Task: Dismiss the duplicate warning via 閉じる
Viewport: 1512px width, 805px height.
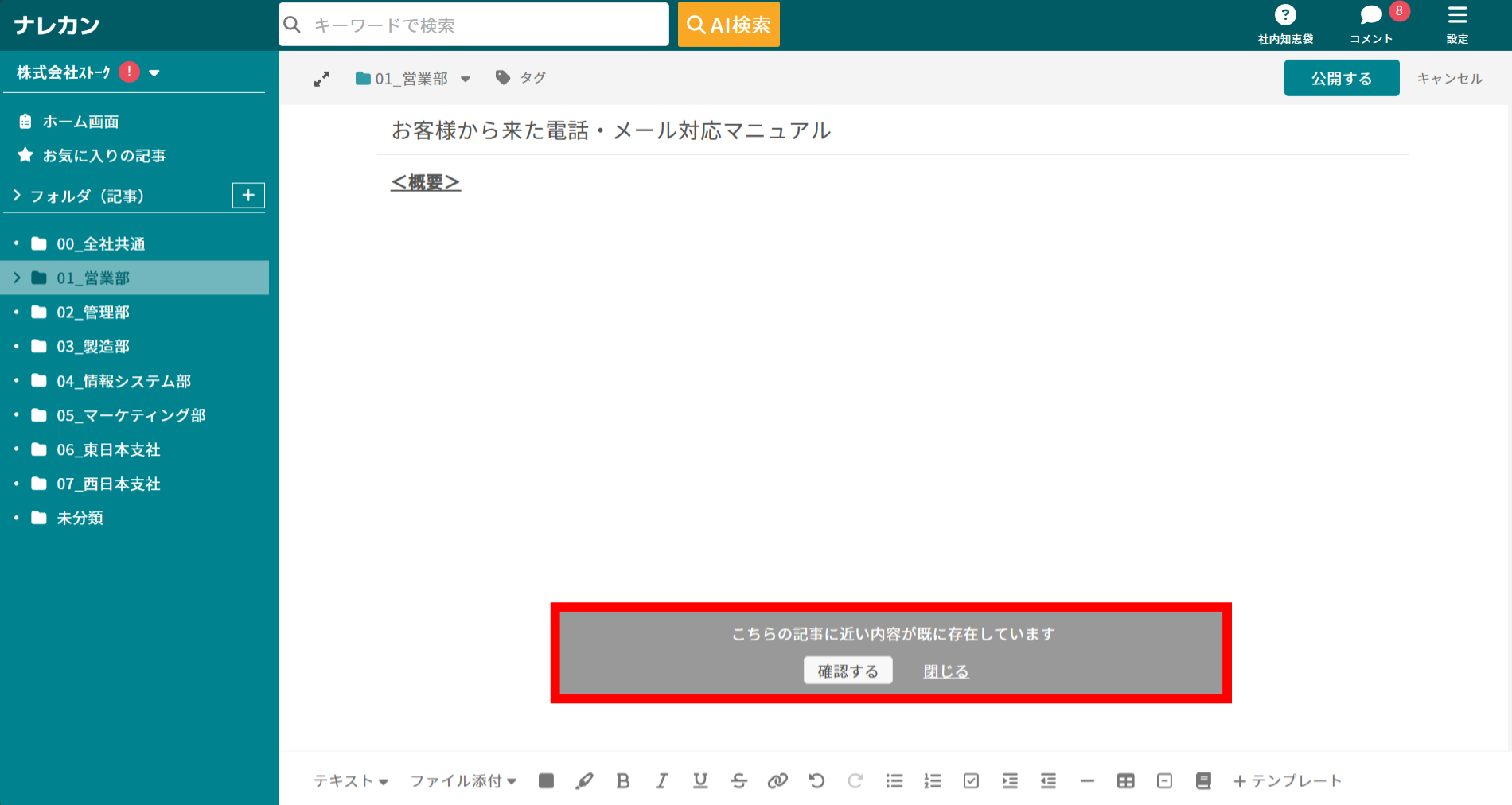Action: pyautogui.click(x=945, y=671)
